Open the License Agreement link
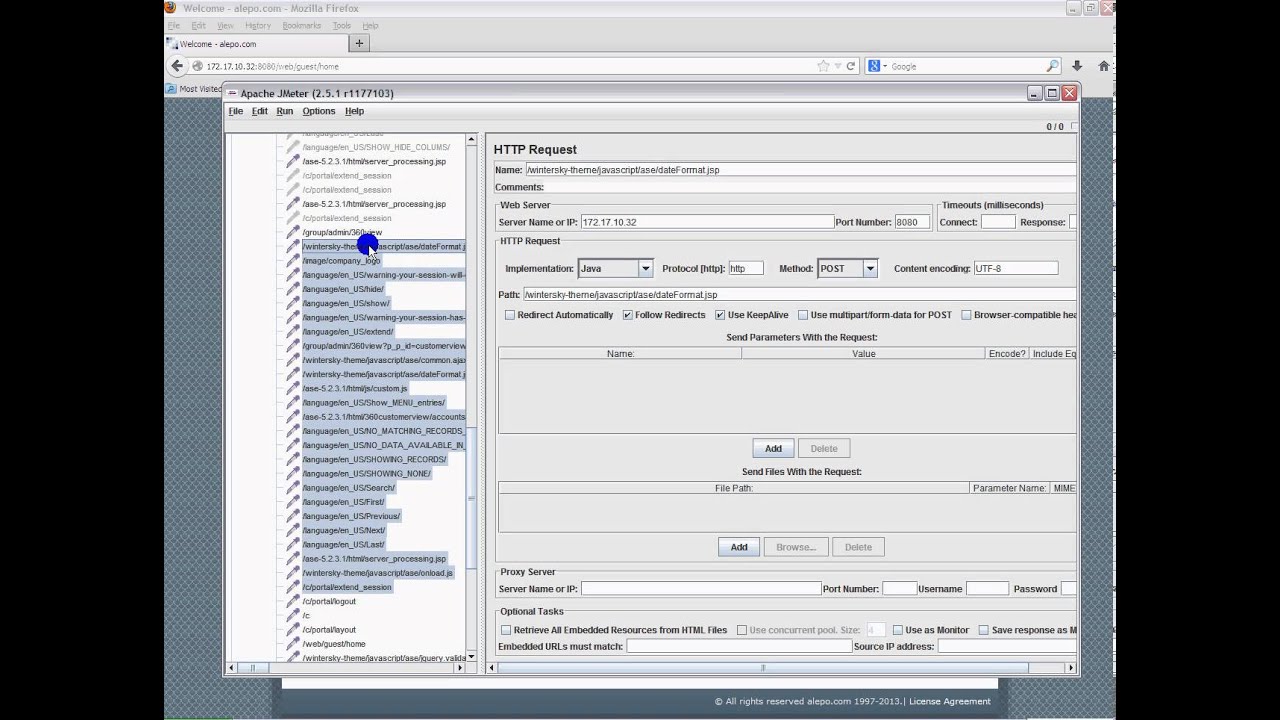Image resolution: width=1280 pixels, height=720 pixels. pos(950,701)
